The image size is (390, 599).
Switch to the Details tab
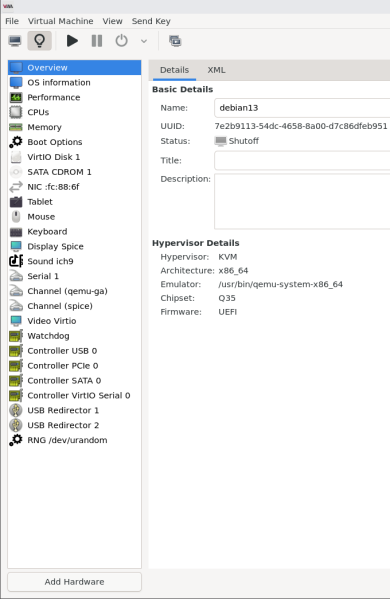(x=174, y=70)
